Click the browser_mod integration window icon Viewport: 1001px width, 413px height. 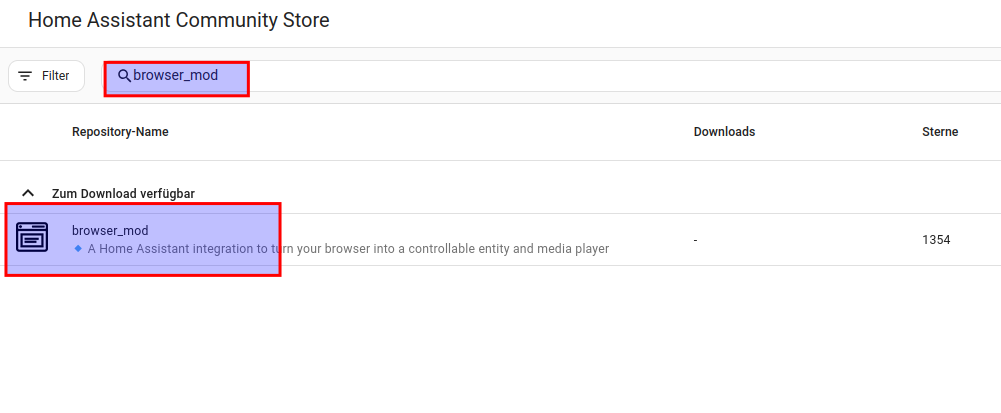click(x=32, y=239)
